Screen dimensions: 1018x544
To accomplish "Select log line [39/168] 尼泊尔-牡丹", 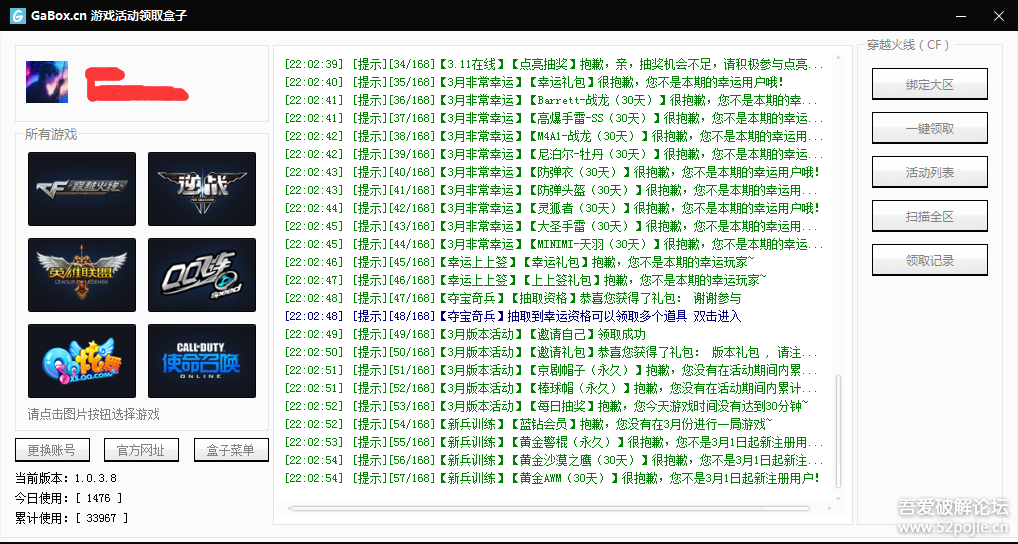I will [554, 155].
